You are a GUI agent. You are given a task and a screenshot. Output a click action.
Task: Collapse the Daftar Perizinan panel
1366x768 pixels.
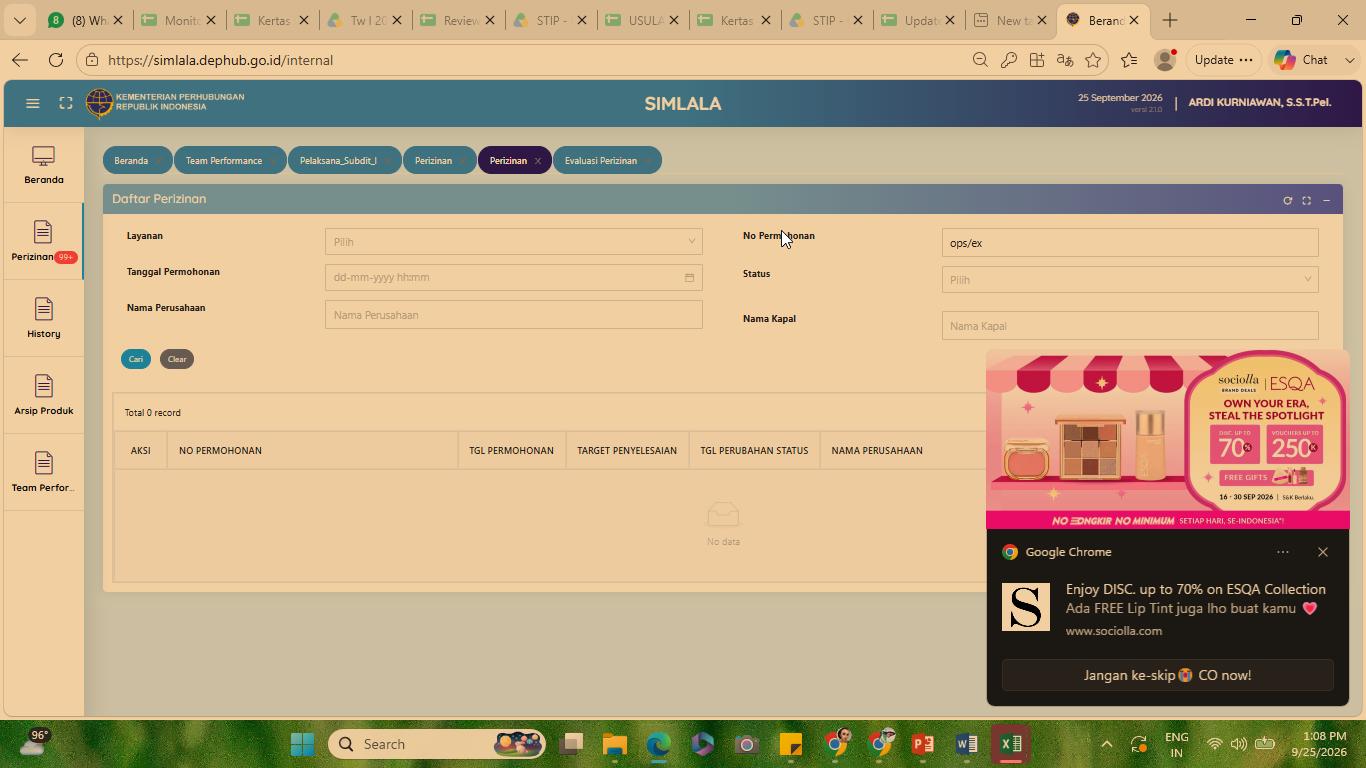click(x=1326, y=200)
